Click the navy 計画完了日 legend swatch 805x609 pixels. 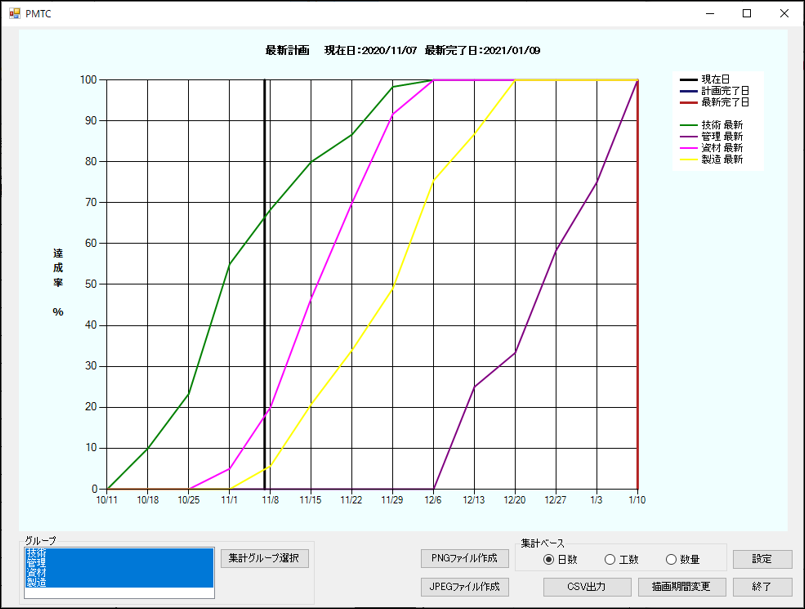[x=688, y=91]
